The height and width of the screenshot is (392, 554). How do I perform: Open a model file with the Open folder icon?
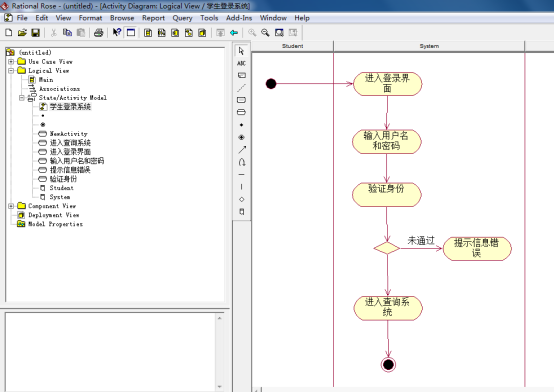22,33
